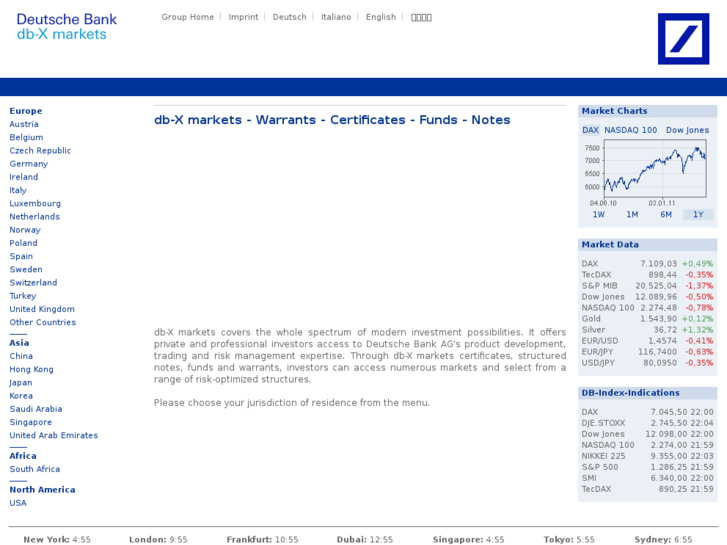
Task: Click the DB-Index-Indications panel header
Action: coord(647,393)
